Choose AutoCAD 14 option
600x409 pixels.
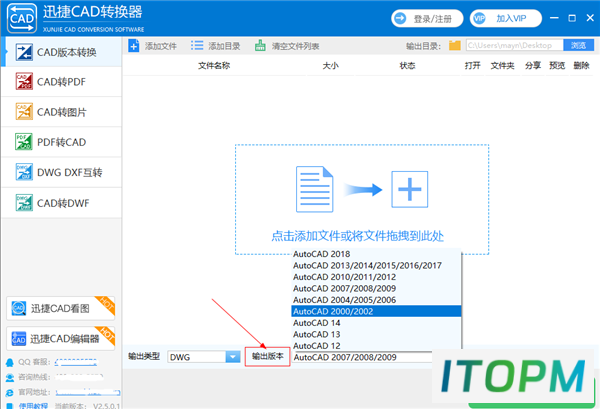tap(376, 323)
